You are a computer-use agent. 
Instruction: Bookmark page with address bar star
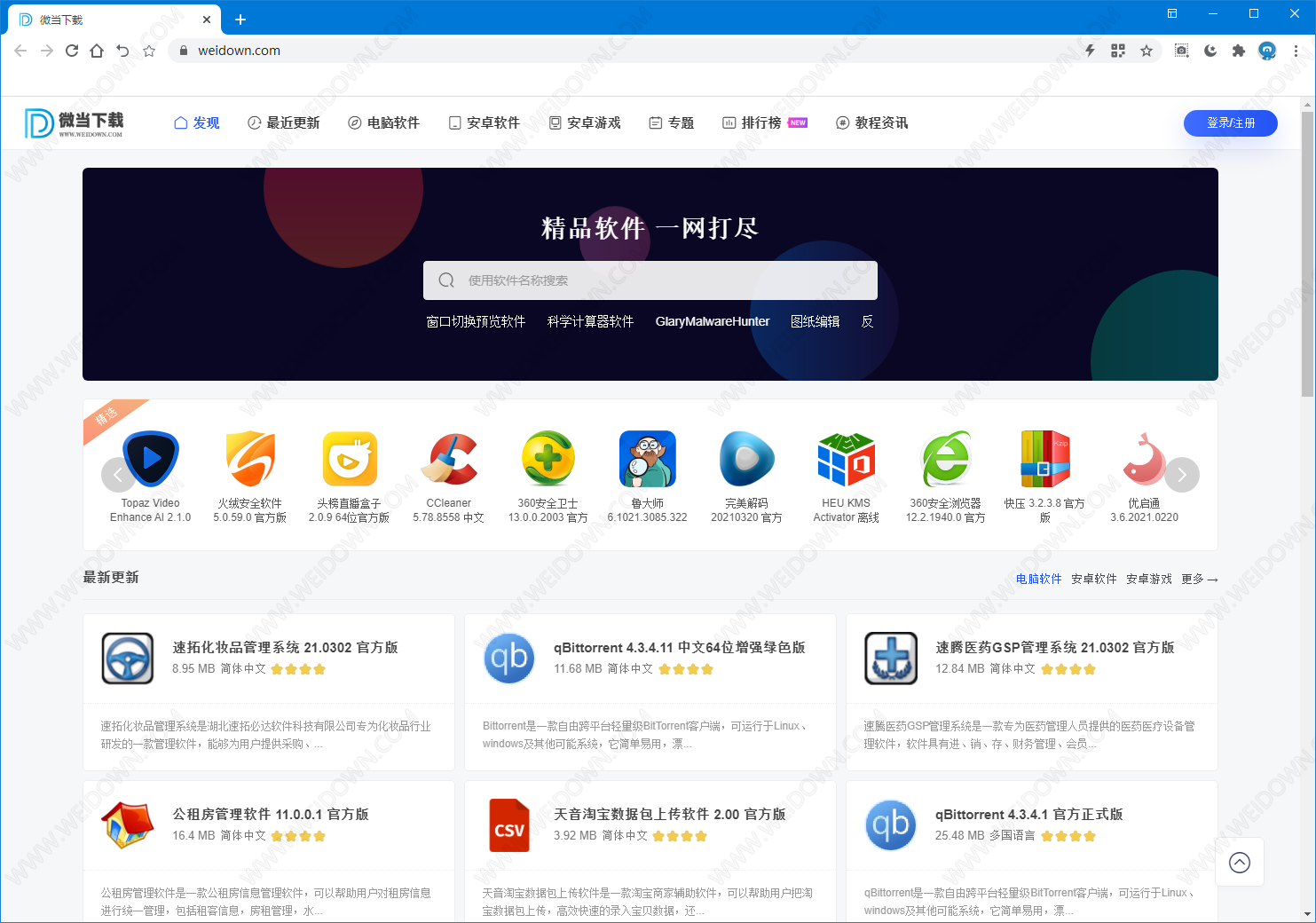tap(1147, 51)
